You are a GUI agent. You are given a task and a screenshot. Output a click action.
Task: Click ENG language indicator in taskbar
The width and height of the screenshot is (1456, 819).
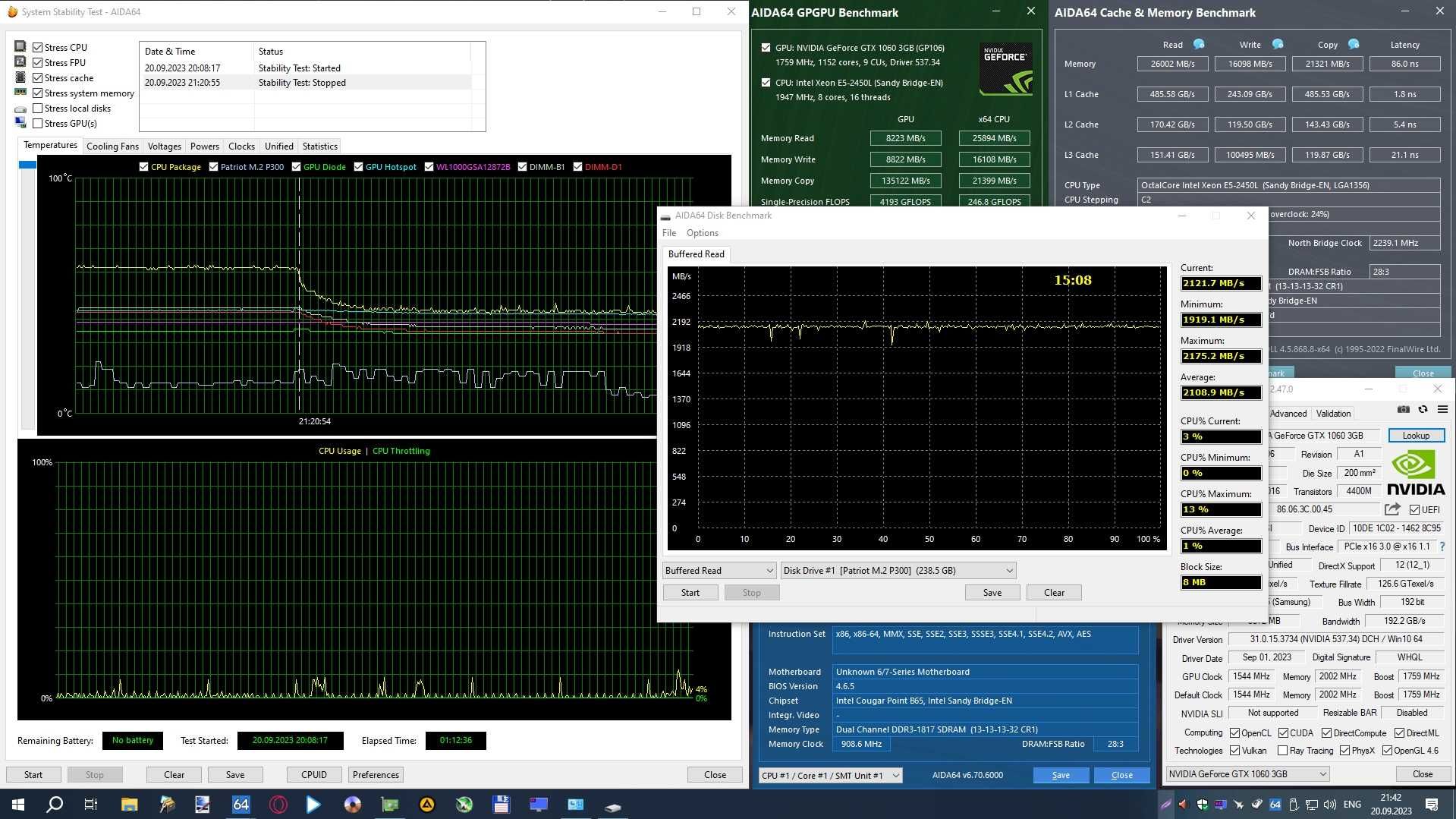tap(1352, 805)
